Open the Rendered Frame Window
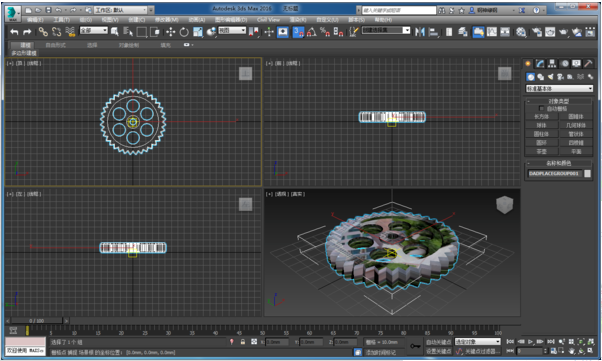602x361 pixels. click(550, 32)
